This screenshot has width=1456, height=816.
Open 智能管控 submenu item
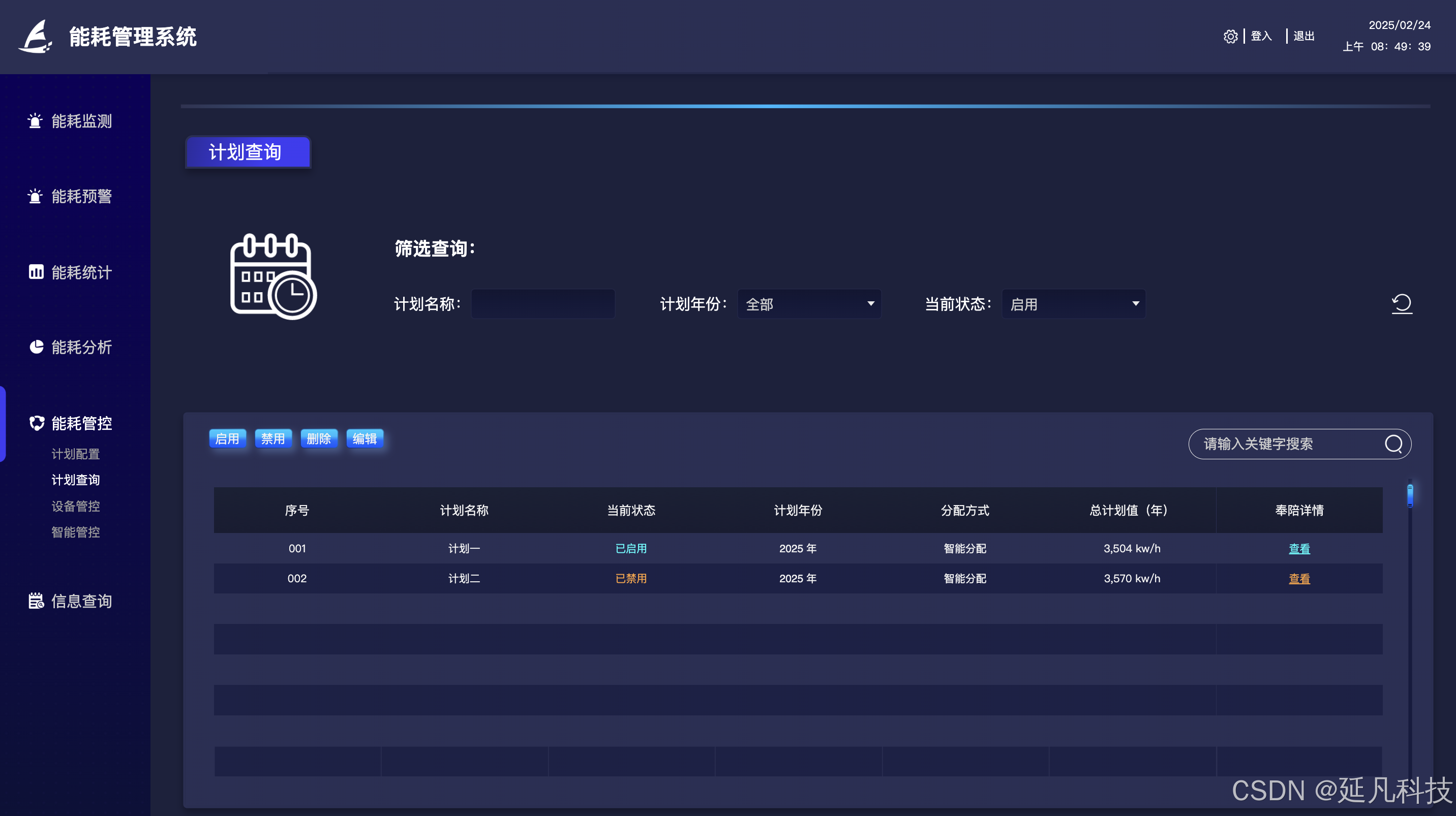click(x=76, y=532)
